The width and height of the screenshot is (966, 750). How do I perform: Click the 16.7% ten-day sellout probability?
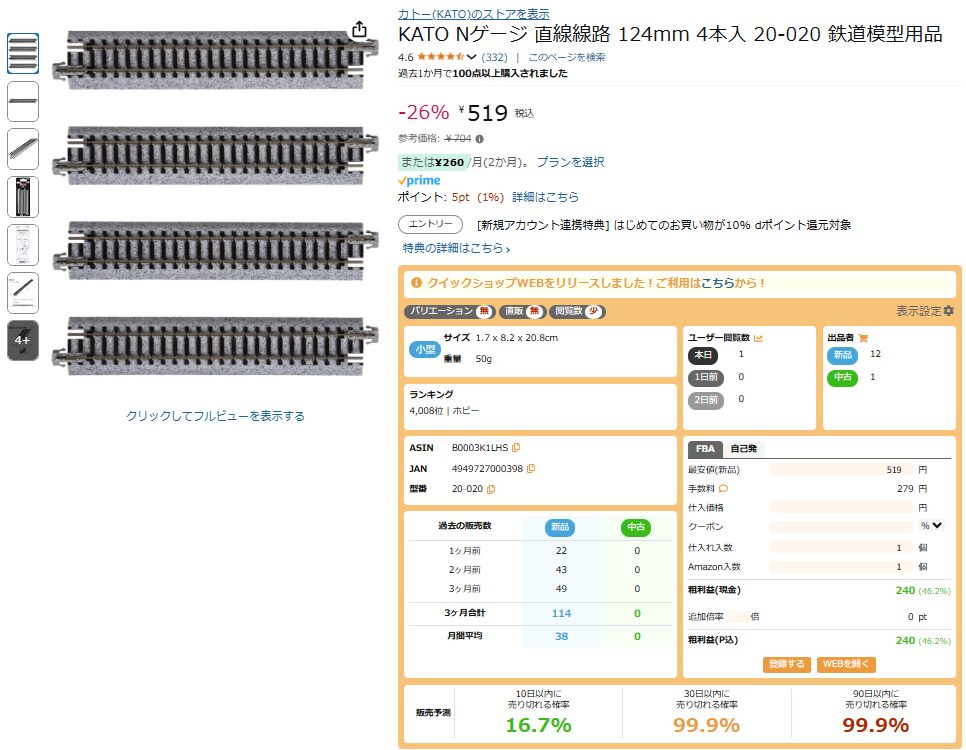pos(538,725)
